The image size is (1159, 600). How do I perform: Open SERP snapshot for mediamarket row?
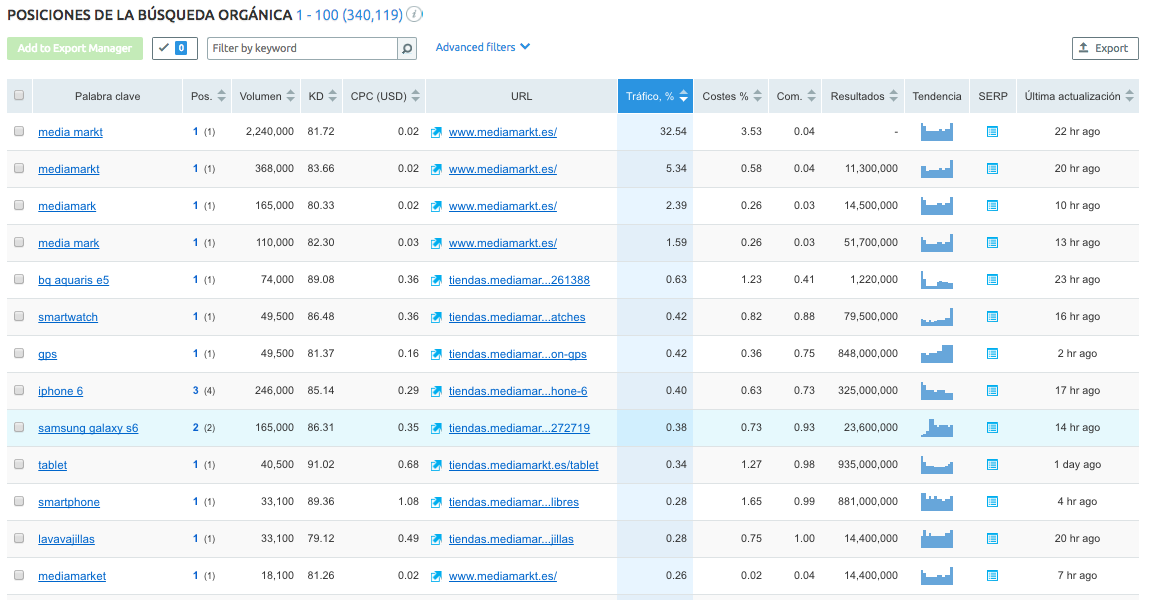click(x=992, y=575)
